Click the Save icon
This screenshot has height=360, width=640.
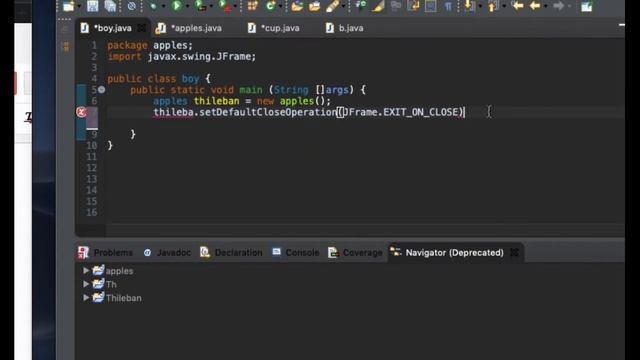[93, 6]
